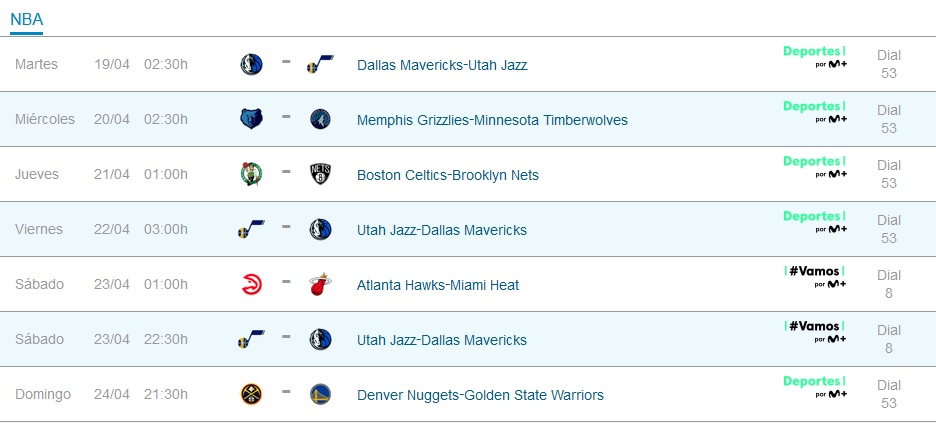
Task: Open Atlanta Hawks-Miami Heat link
Action: point(438,285)
